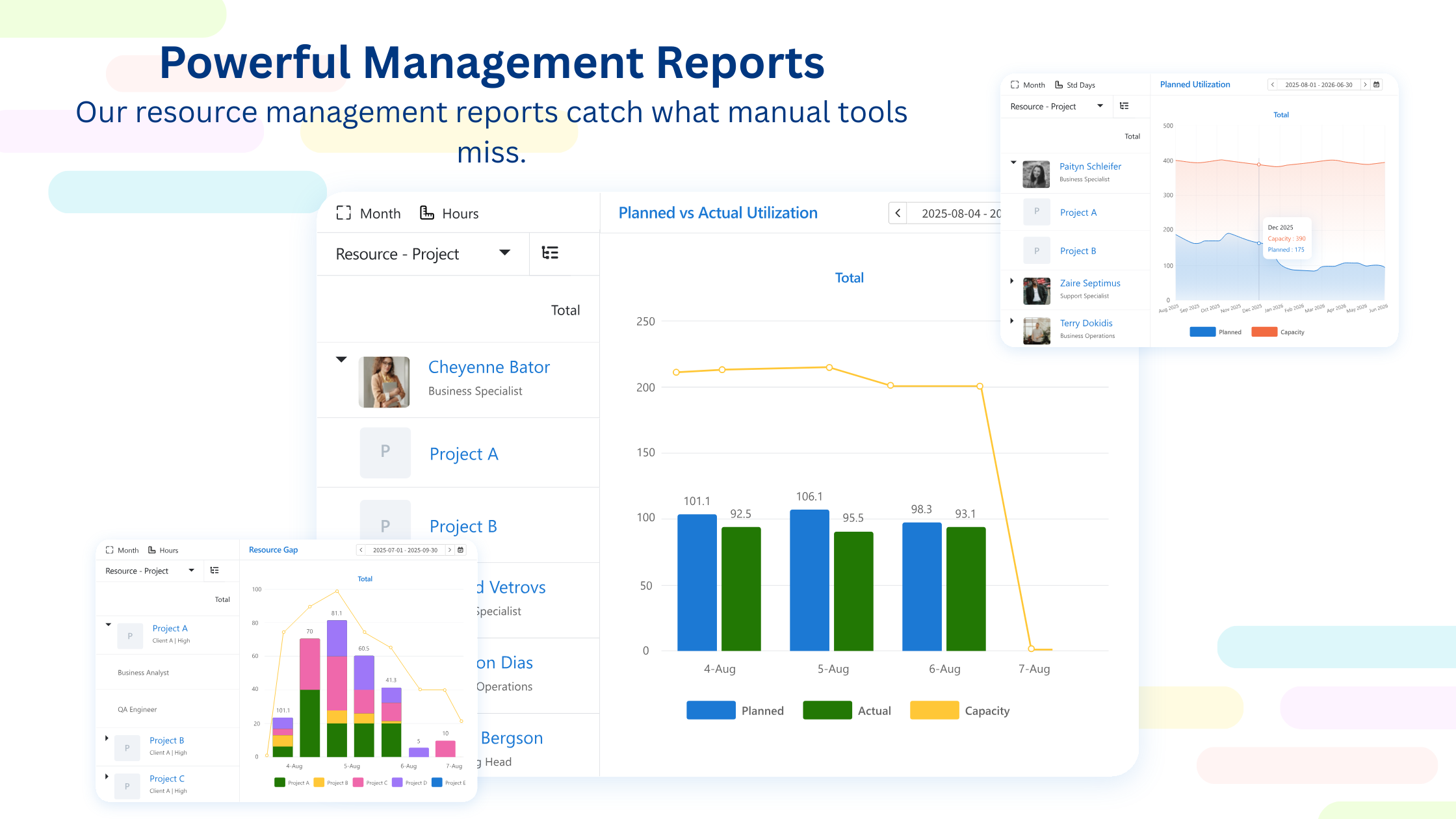The height and width of the screenshot is (819, 1456).
Task: Open Project A link under Cheyenne Bator
Action: [x=463, y=454]
